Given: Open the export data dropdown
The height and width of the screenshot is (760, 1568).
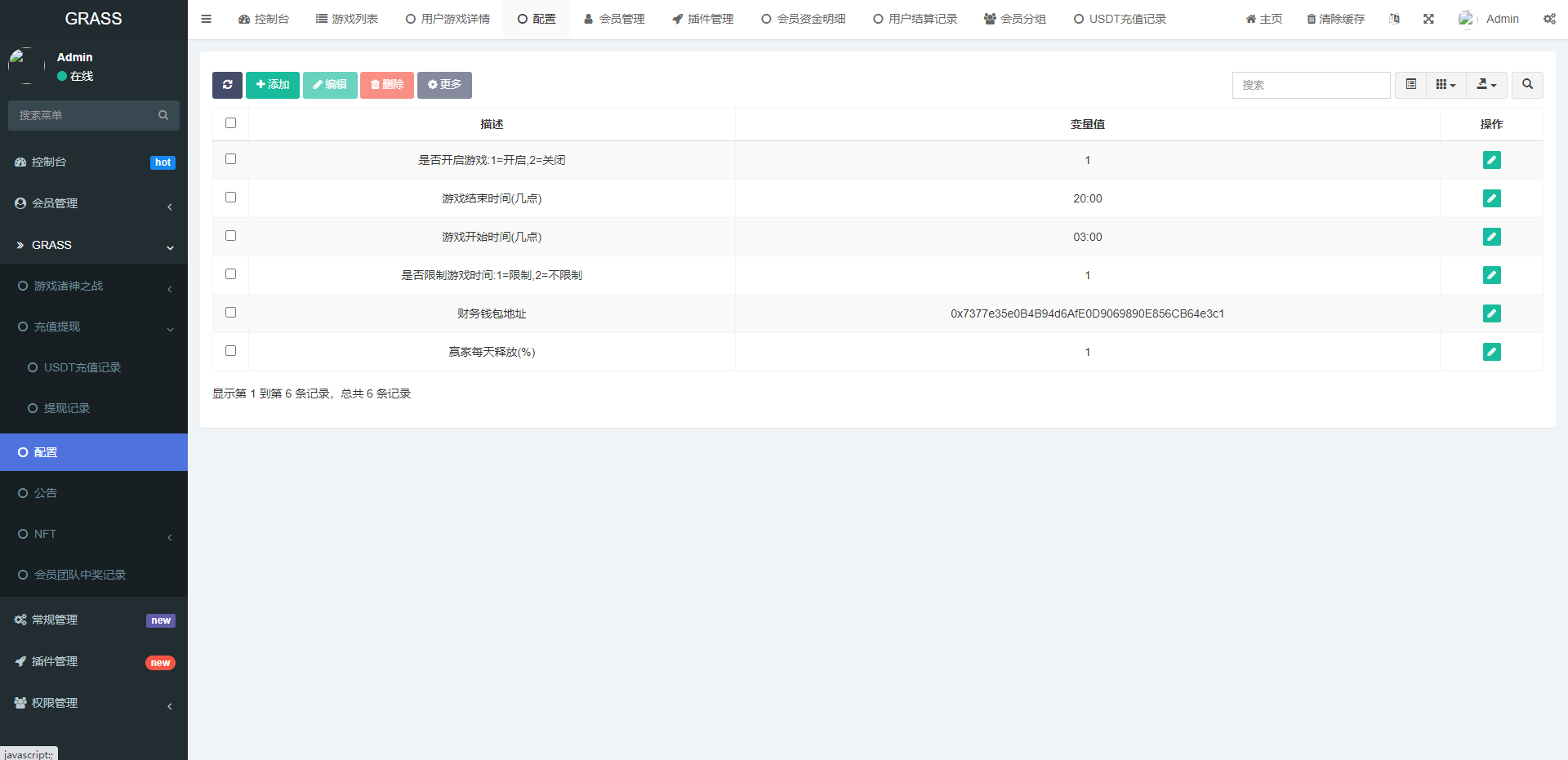Looking at the screenshot, I should click(1486, 85).
